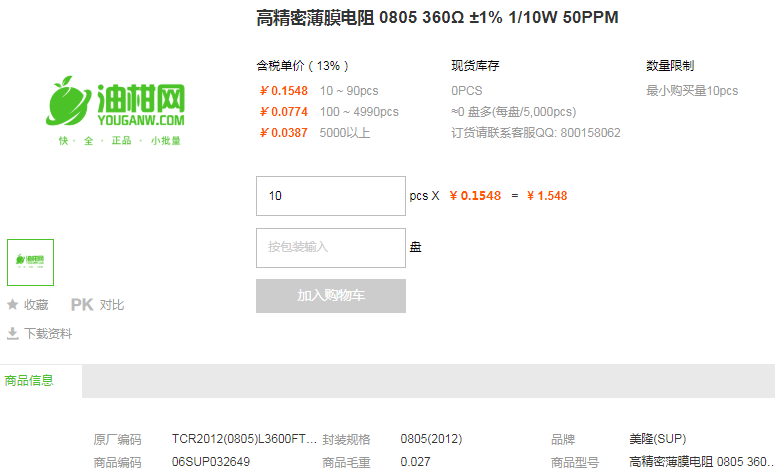Click the 最小购买量10pcs text
775x470 pixels.
tap(692, 91)
